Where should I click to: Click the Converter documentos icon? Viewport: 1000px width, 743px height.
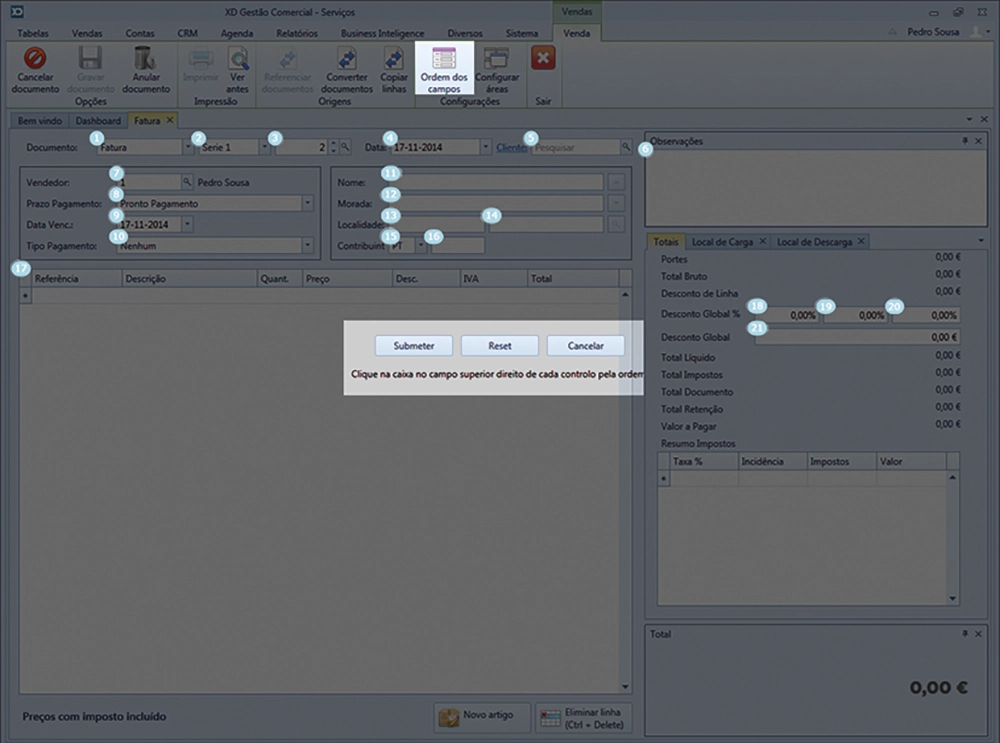[x=347, y=60]
